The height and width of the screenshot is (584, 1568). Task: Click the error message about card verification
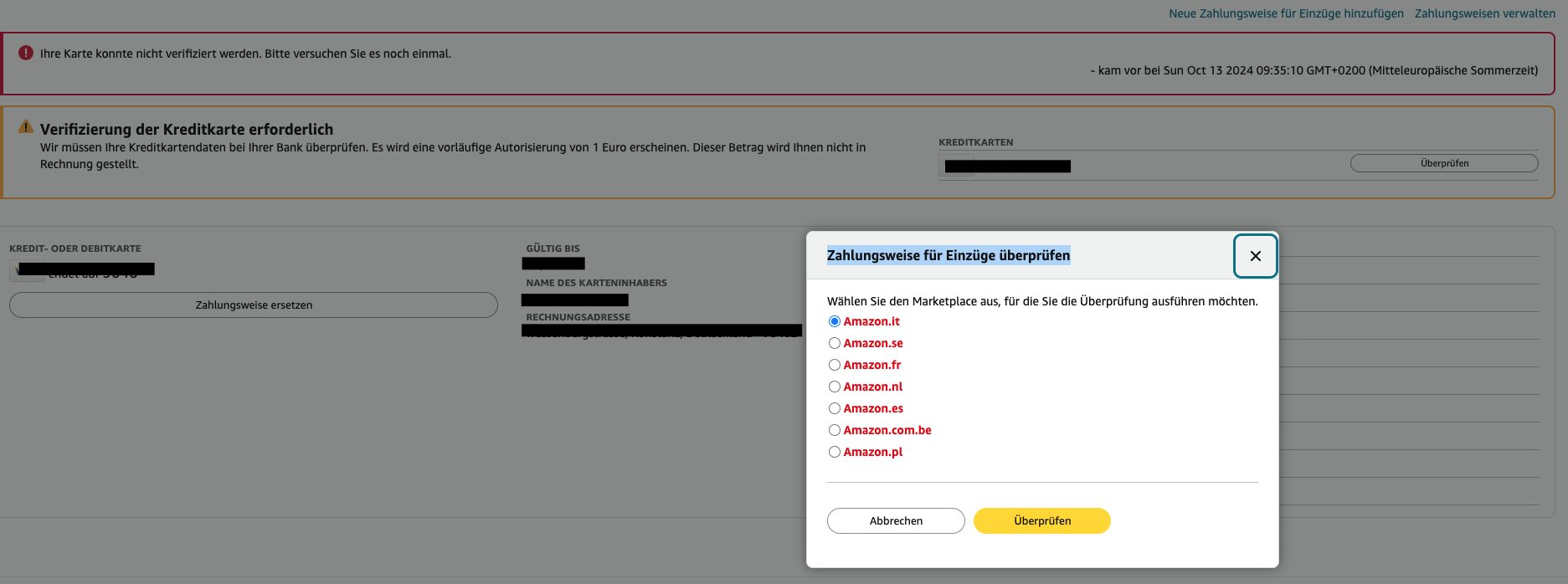pyautogui.click(x=245, y=54)
